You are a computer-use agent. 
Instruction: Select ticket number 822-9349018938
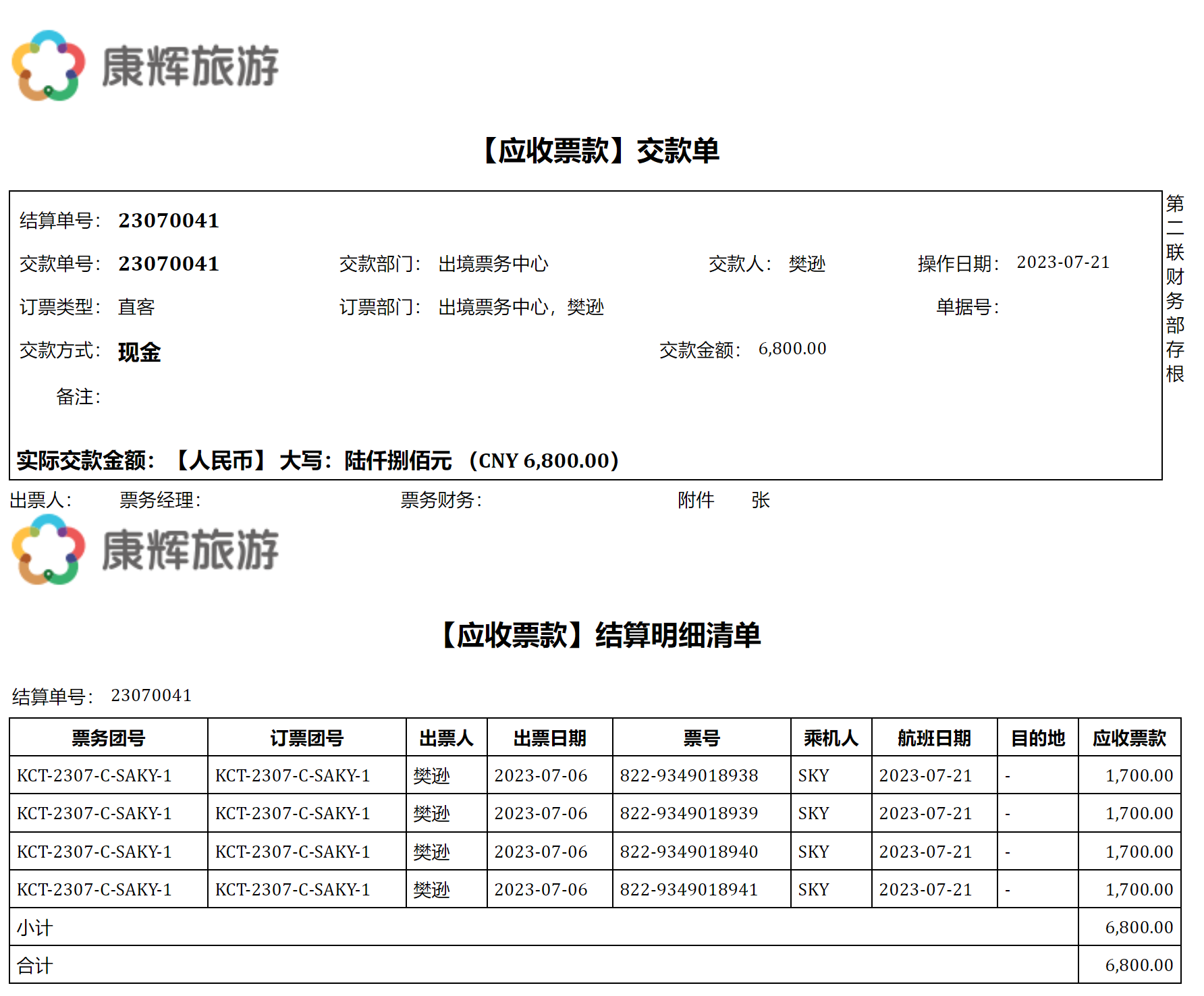(x=689, y=776)
